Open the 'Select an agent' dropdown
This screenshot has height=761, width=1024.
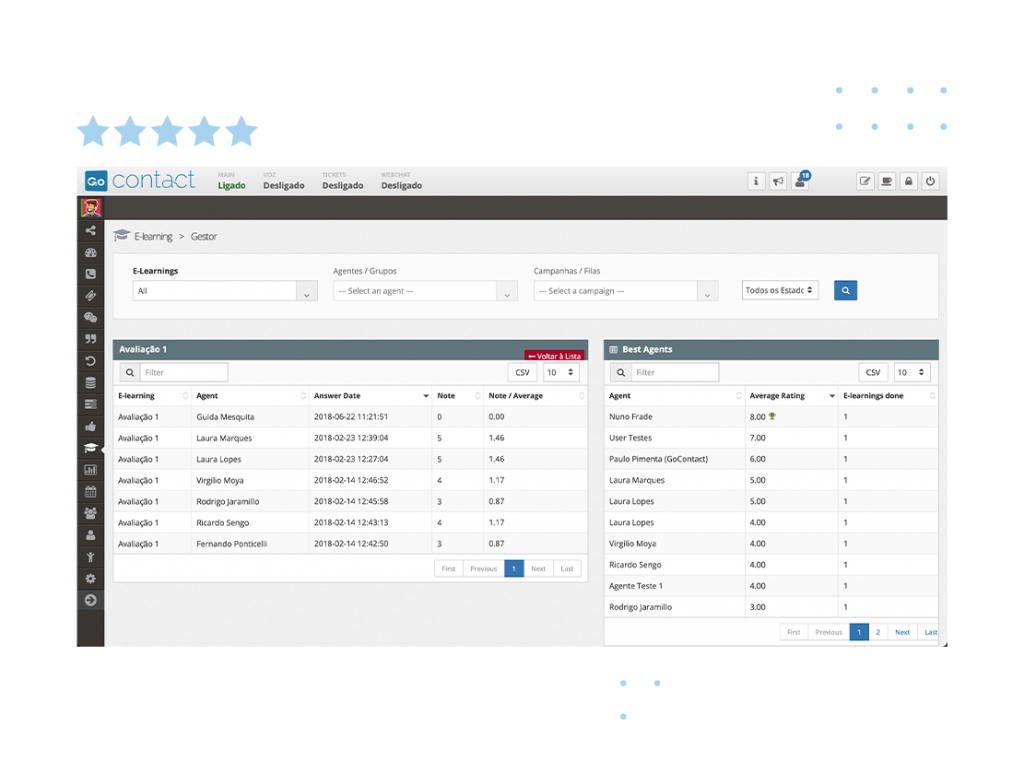tap(425, 291)
